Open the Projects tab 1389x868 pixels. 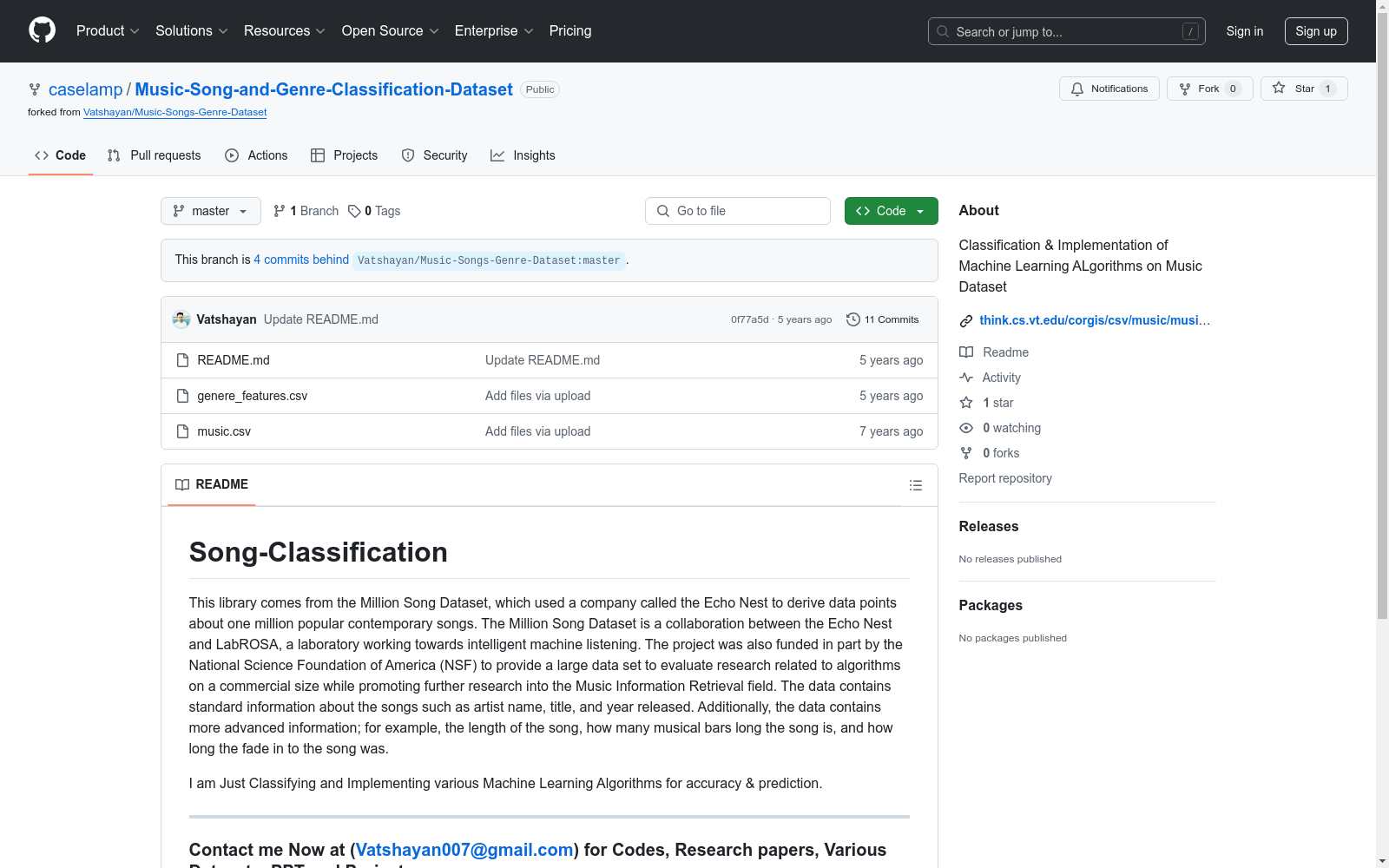(345, 155)
